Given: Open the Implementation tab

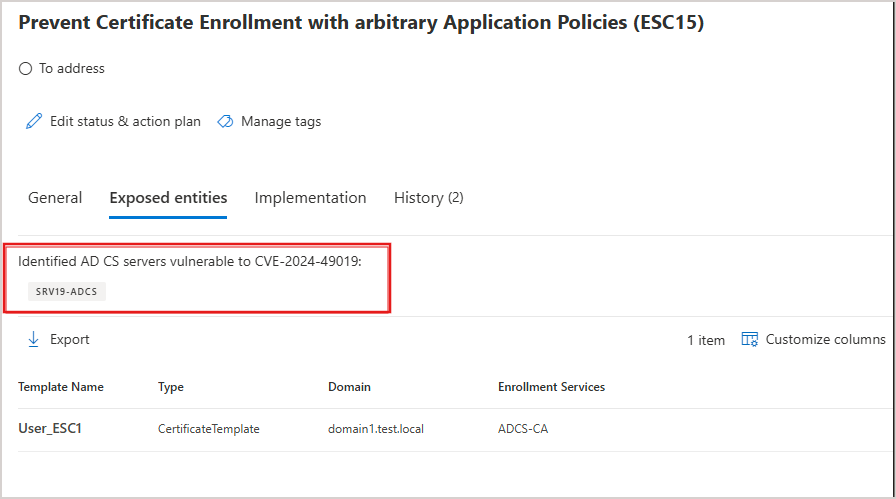Looking at the screenshot, I should pos(310,198).
